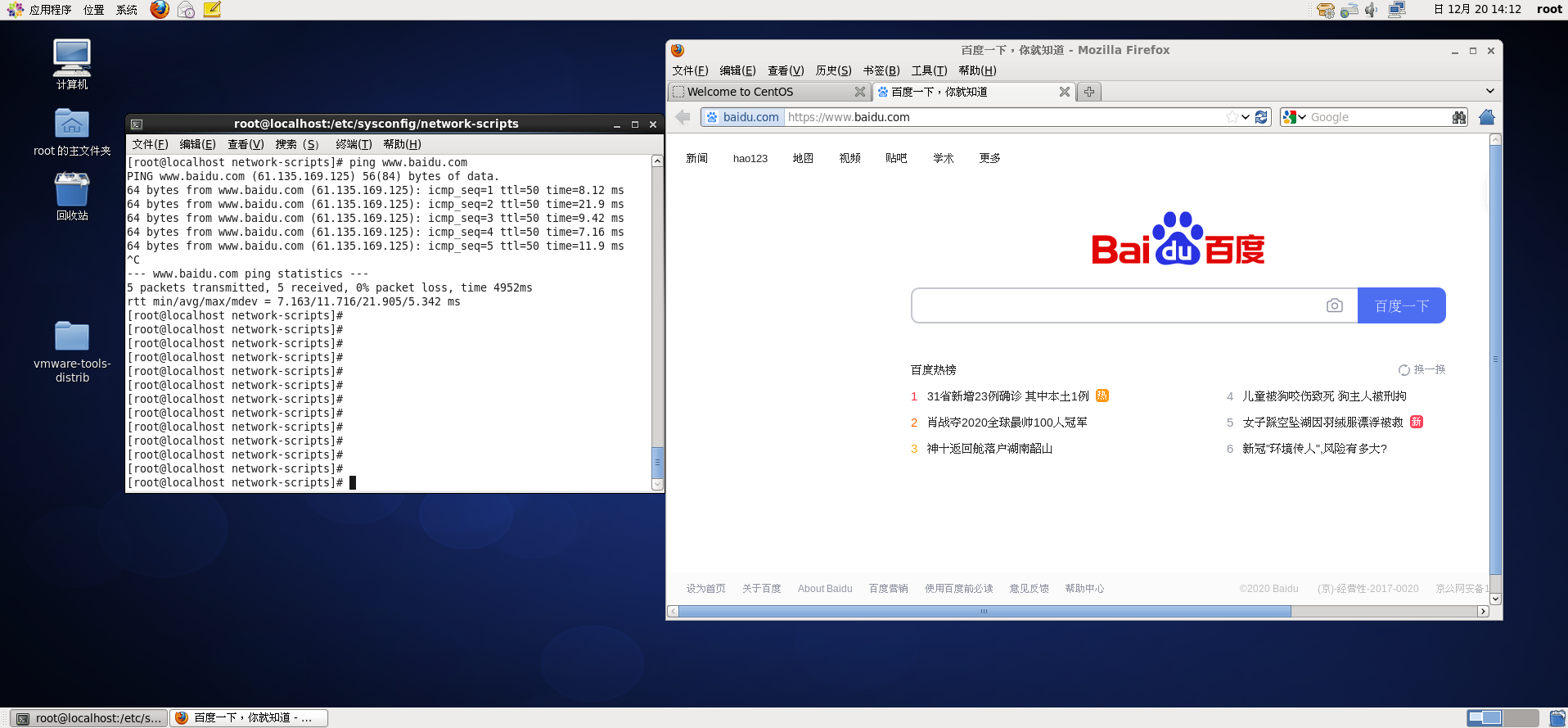
Task: Open terminal 编辑(E) menu
Action: click(197, 144)
